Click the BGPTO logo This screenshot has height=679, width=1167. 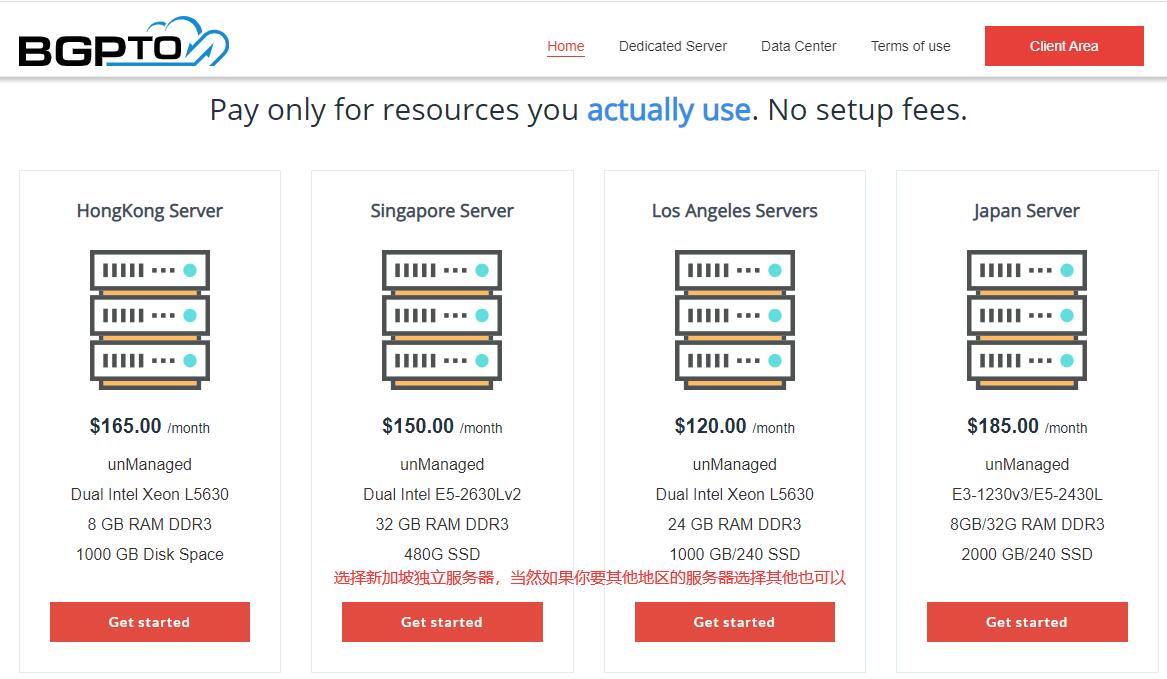tap(124, 42)
